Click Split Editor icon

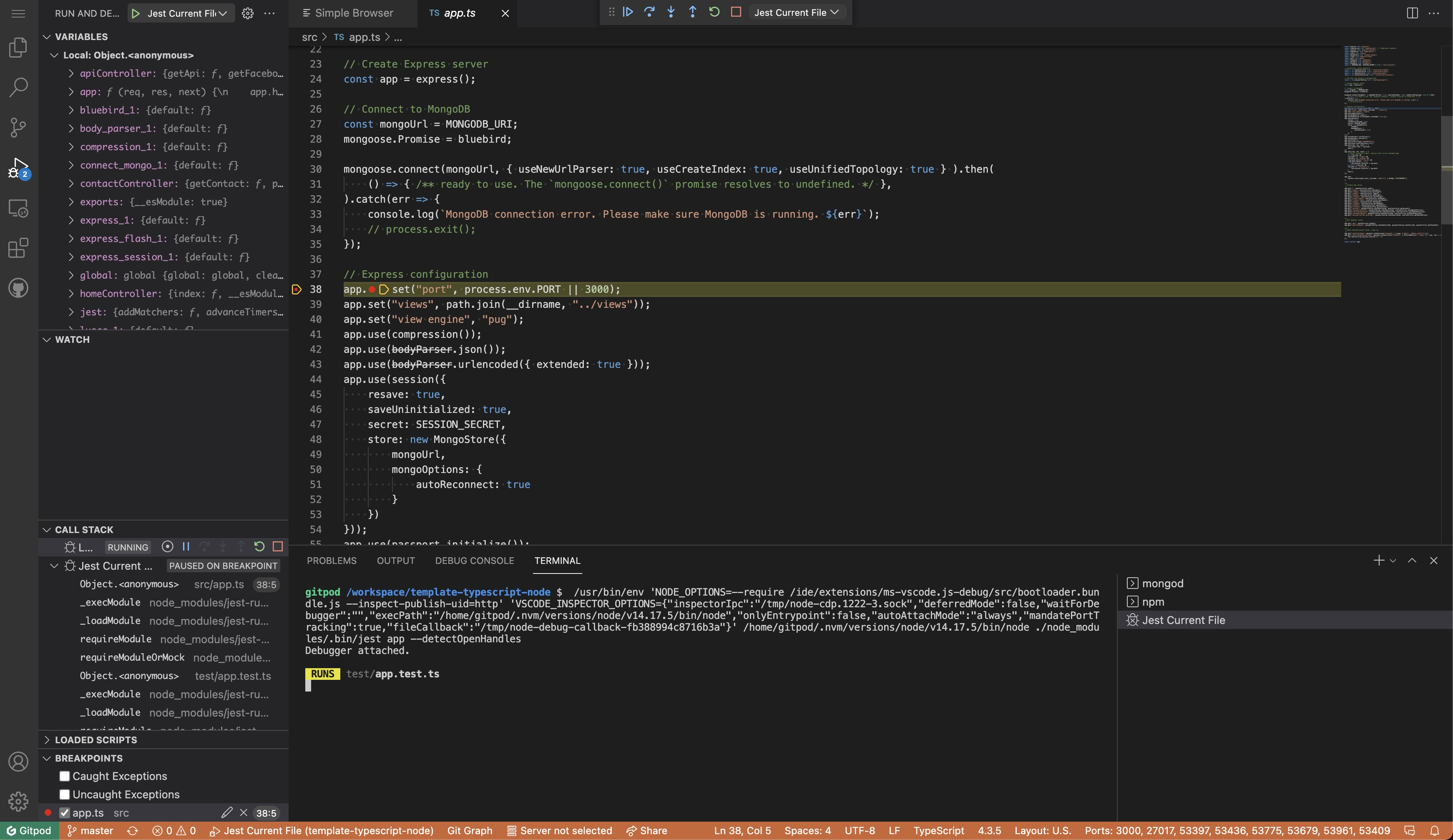1412,13
